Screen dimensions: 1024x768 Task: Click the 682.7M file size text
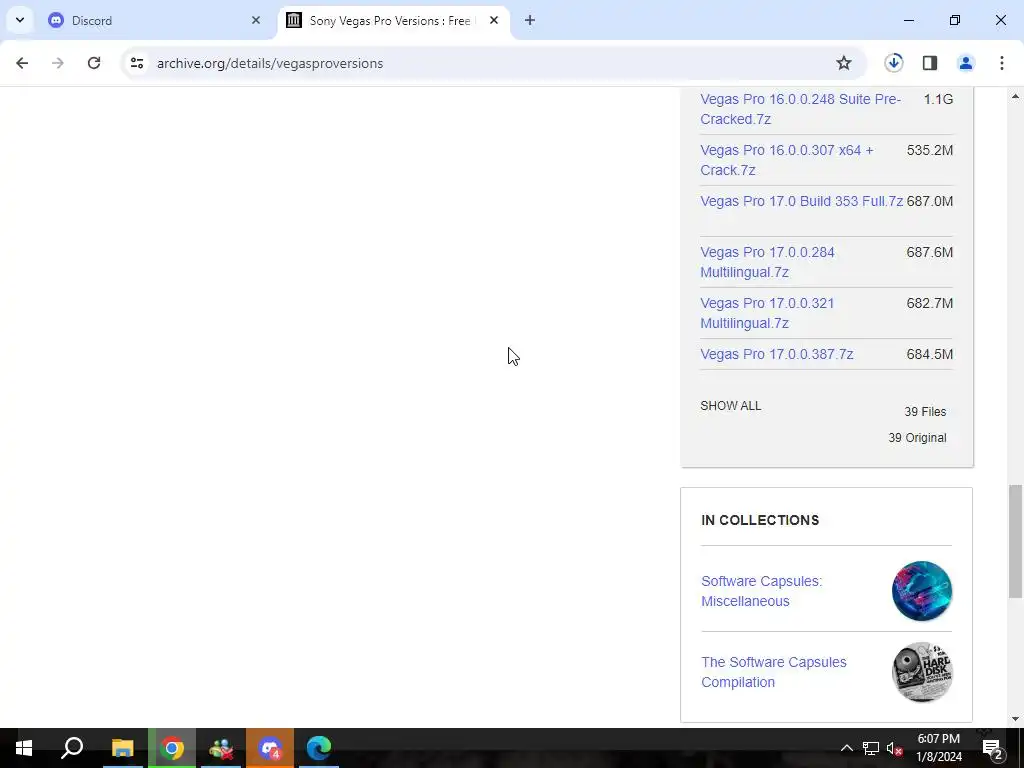(929, 303)
